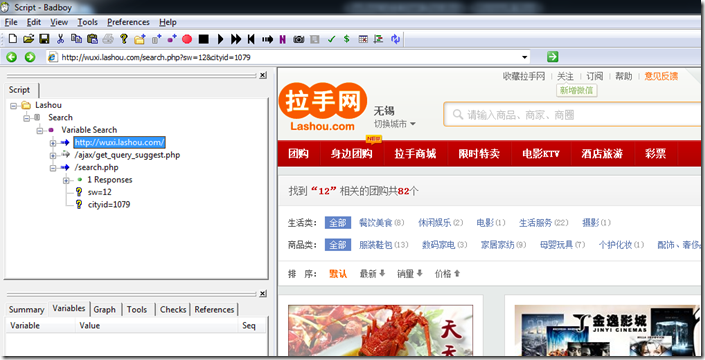The width and height of the screenshot is (705, 360).
Task: Open help via the yellow question mark
Action: (124, 39)
